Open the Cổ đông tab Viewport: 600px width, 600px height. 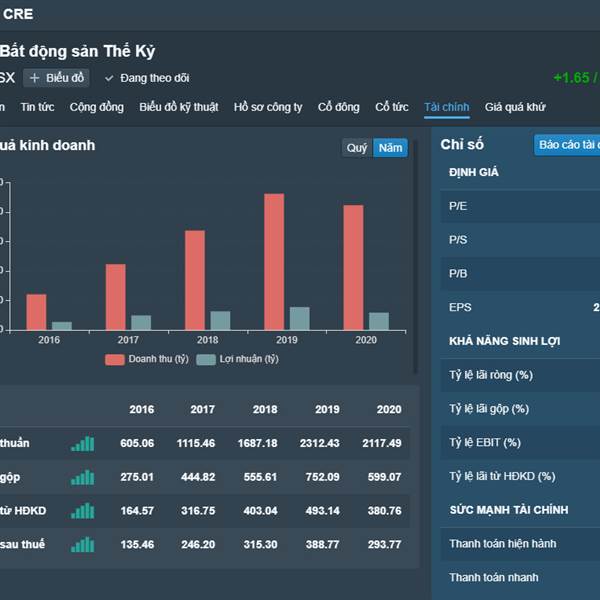(x=339, y=107)
